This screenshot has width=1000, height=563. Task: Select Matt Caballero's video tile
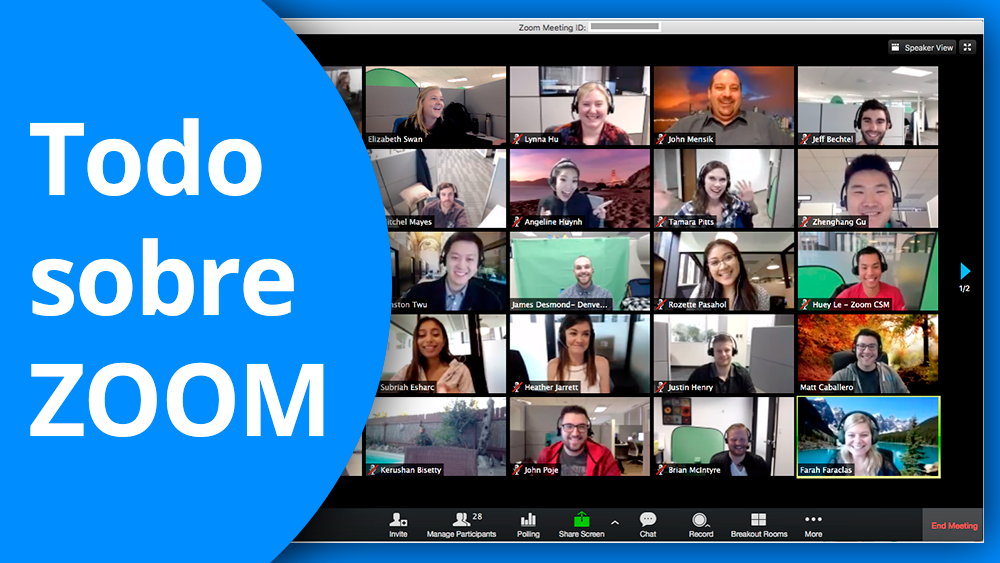[868, 354]
